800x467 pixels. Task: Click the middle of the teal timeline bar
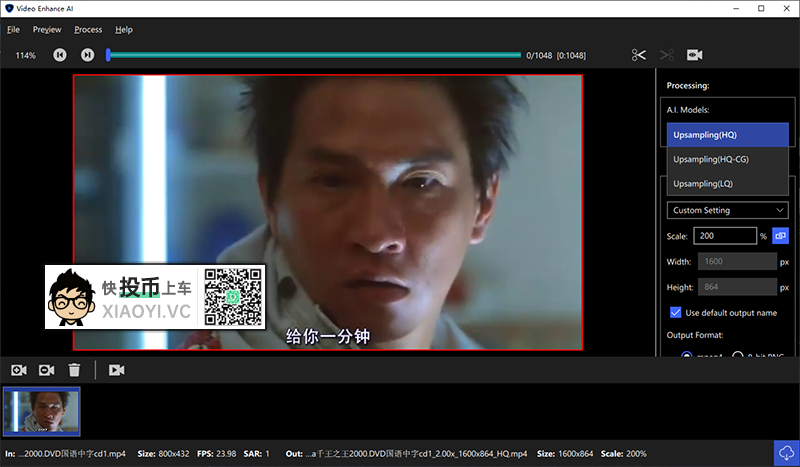click(314, 55)
